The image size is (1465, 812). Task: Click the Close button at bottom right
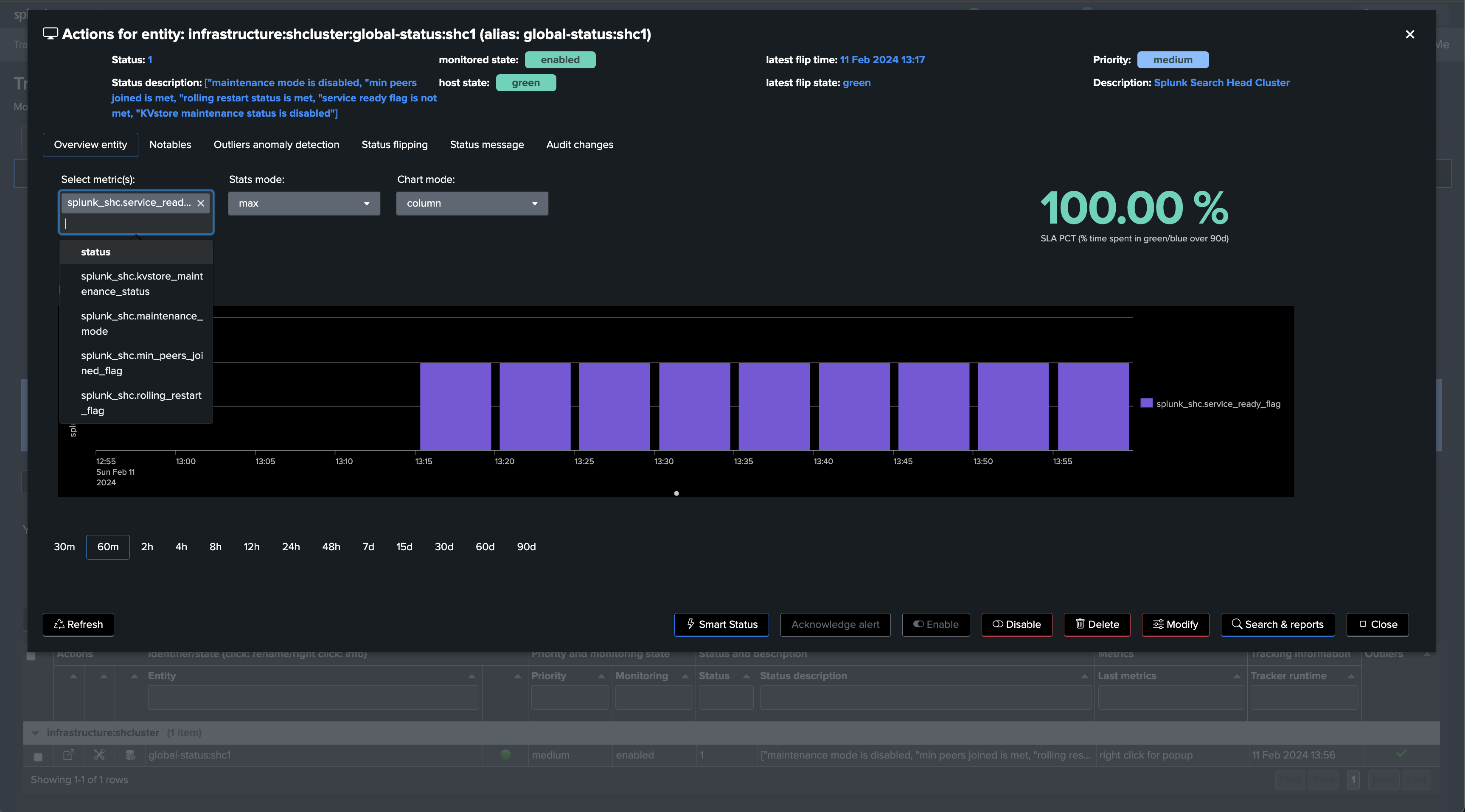click(x=1378, y=624)
